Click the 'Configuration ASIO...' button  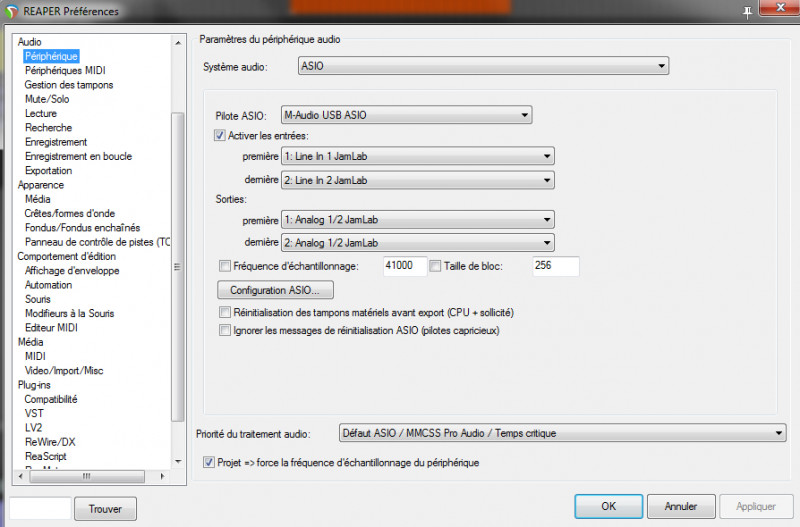(x=275, y=290)
